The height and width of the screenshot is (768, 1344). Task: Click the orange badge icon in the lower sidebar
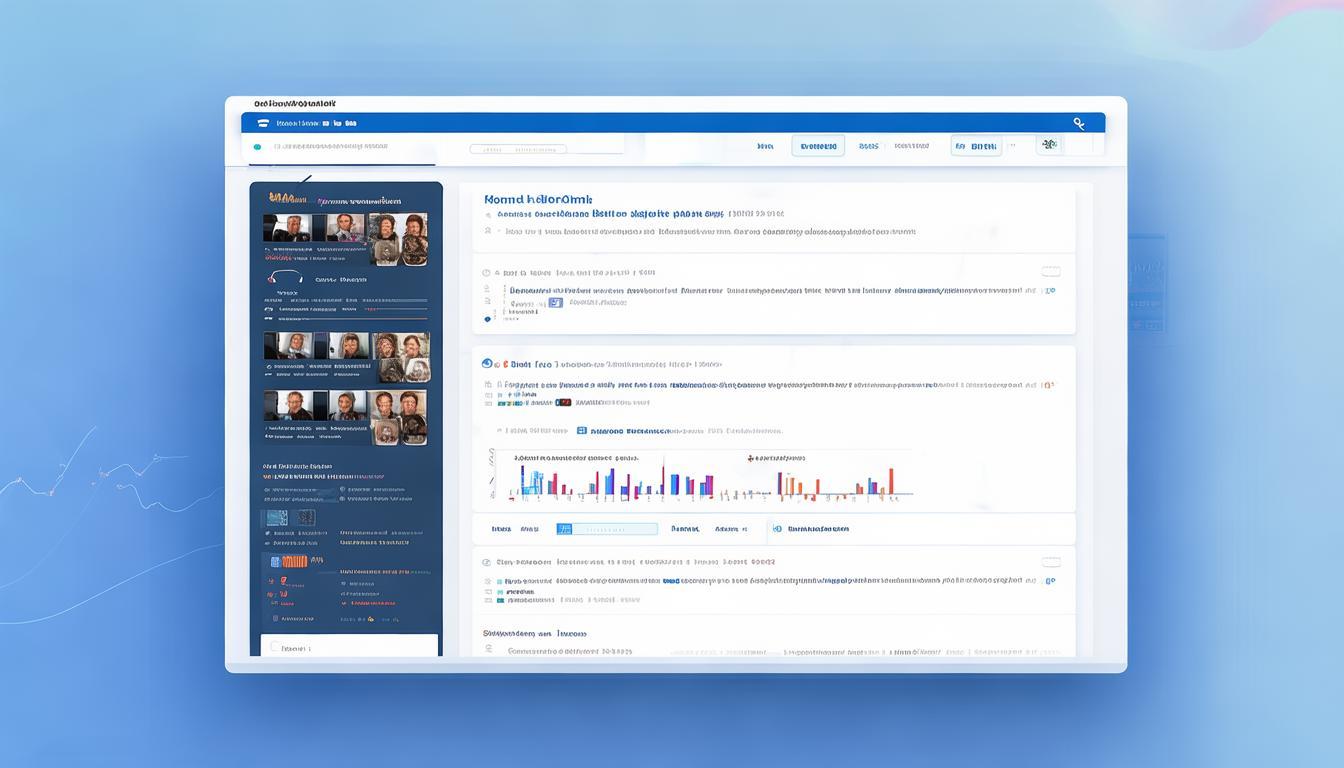[x=295, y=562]
